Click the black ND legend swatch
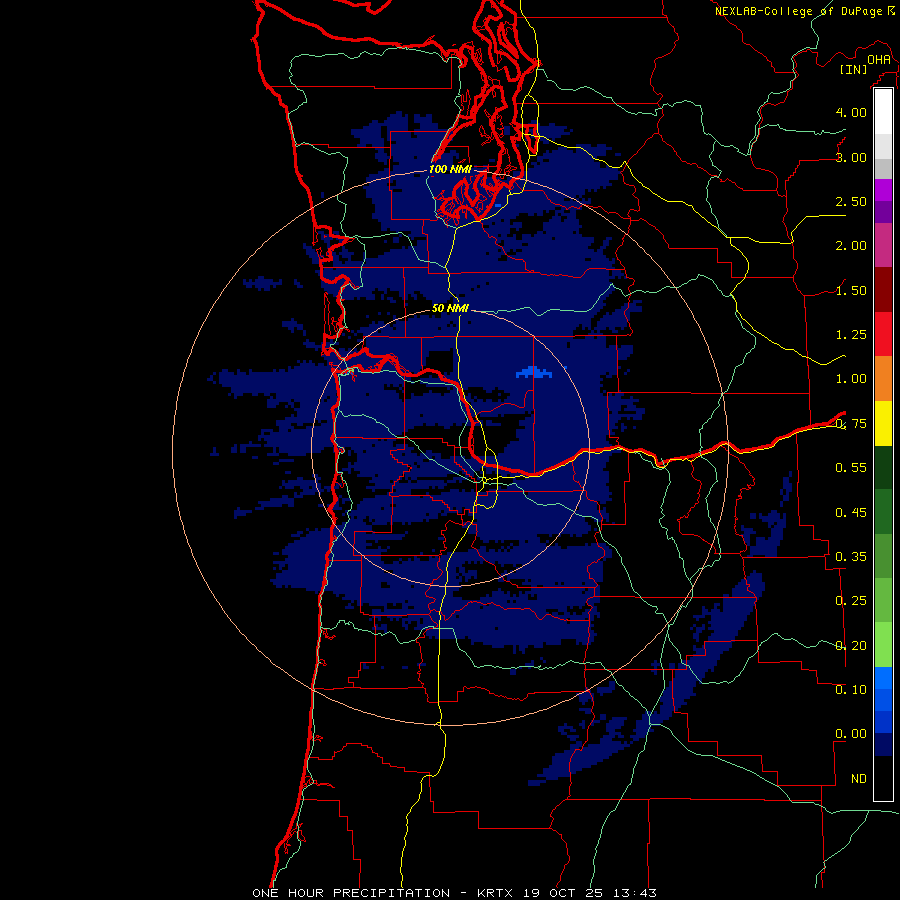This screenshot has height=900, width=900. pos(883,778)
